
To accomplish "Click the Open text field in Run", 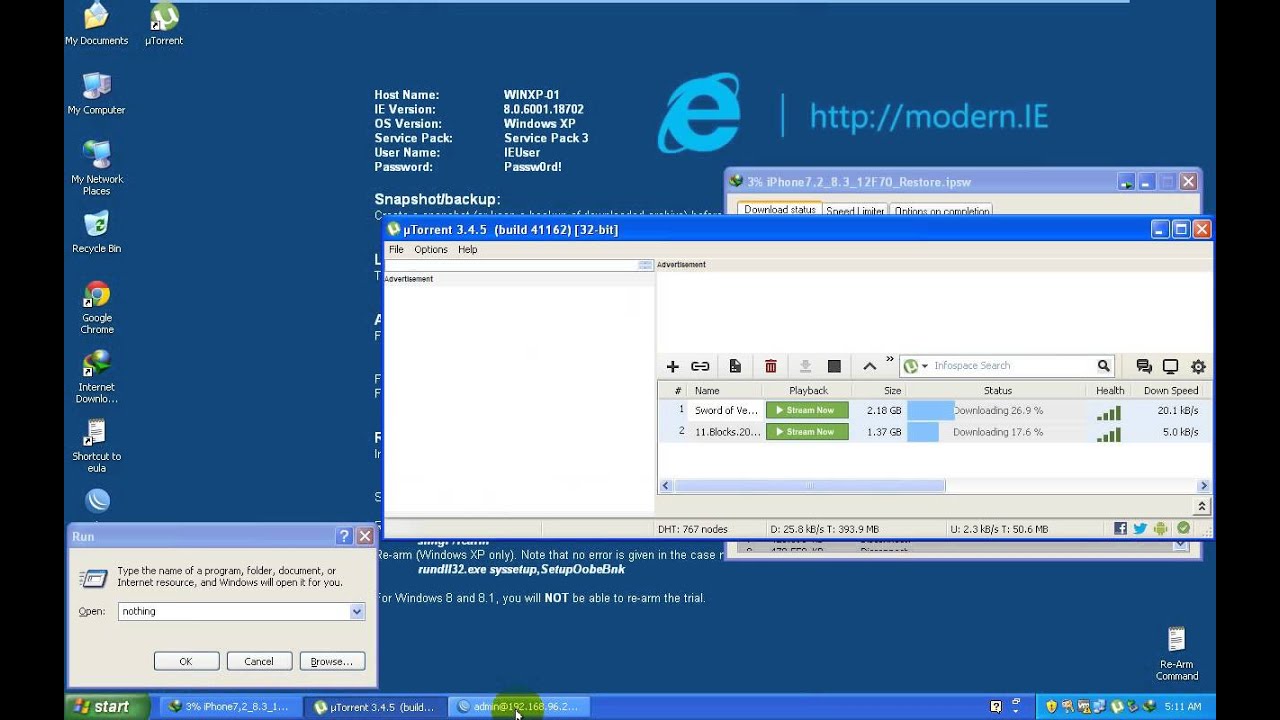I will point(233,611).
